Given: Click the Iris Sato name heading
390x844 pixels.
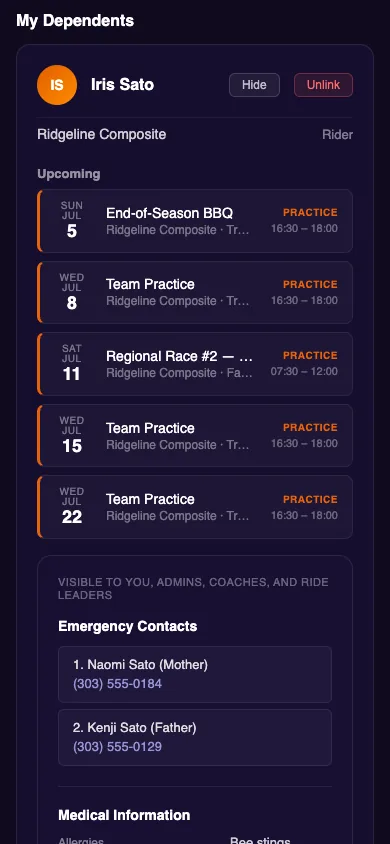Looking at the screenshot, I should point(122,85).
